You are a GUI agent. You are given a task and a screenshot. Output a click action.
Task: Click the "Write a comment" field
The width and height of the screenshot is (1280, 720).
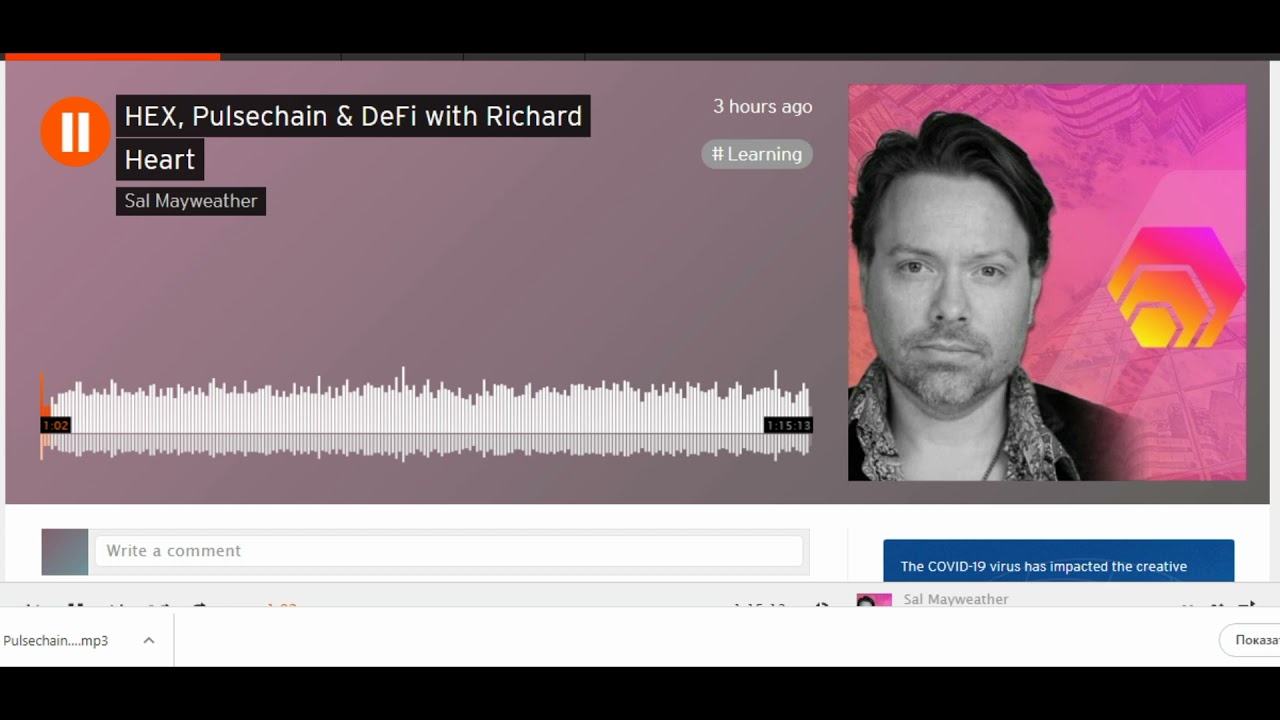point(449,551)
